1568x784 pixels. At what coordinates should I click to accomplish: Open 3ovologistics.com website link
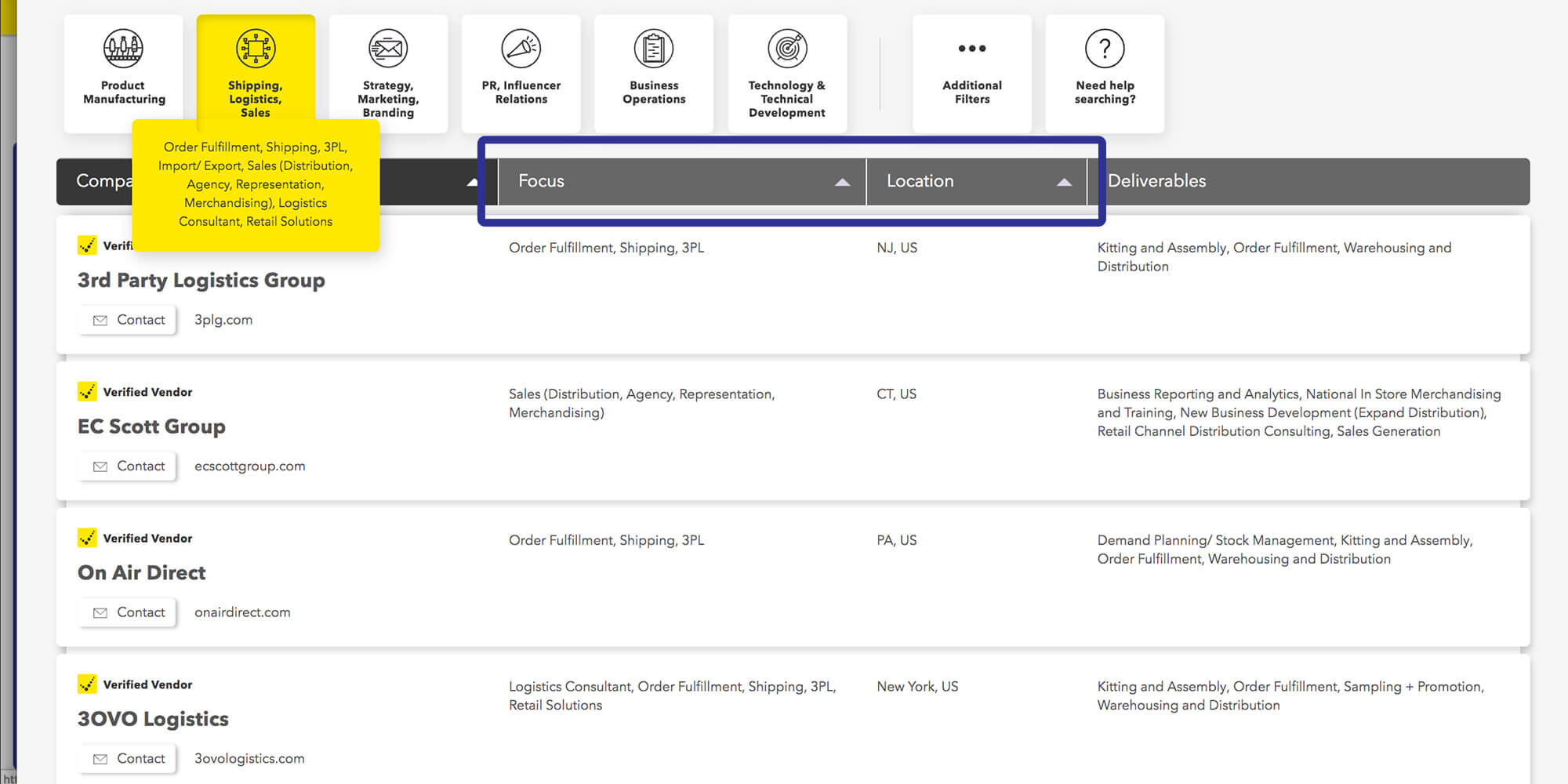[249, 758]
